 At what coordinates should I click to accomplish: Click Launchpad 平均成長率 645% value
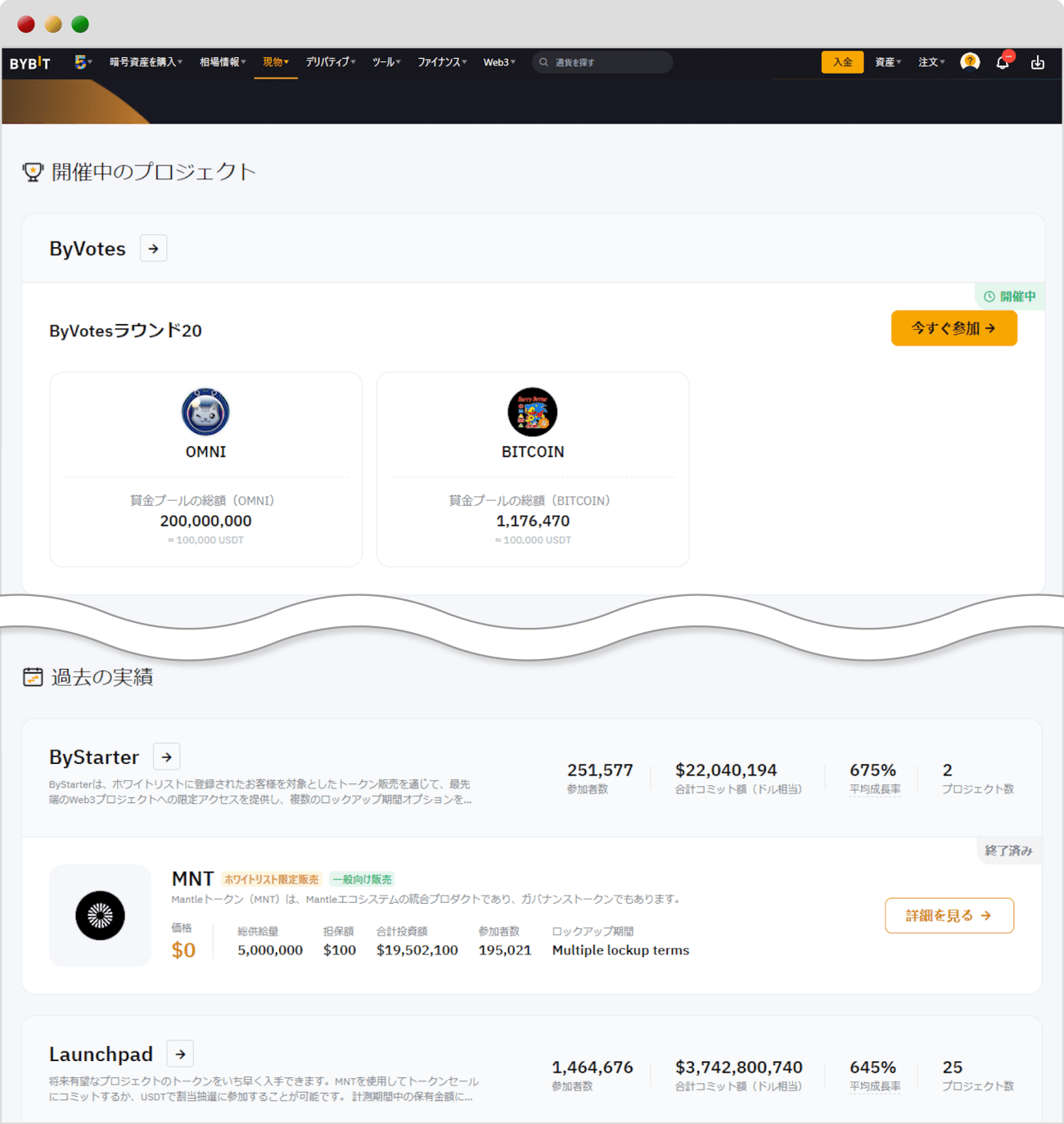872,1068
